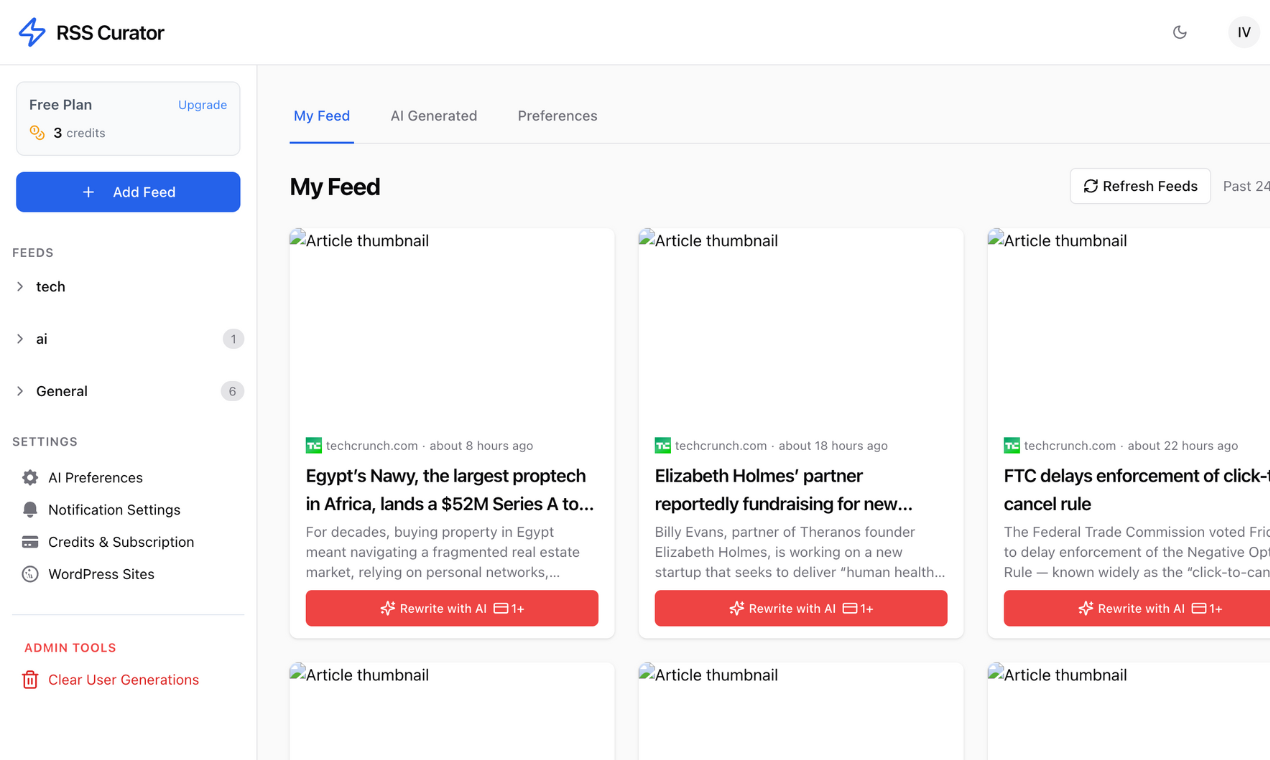Rewrite FTC delays article with AI
This screenshot has width=1270, height=760.
click(x=1137, y=608)
